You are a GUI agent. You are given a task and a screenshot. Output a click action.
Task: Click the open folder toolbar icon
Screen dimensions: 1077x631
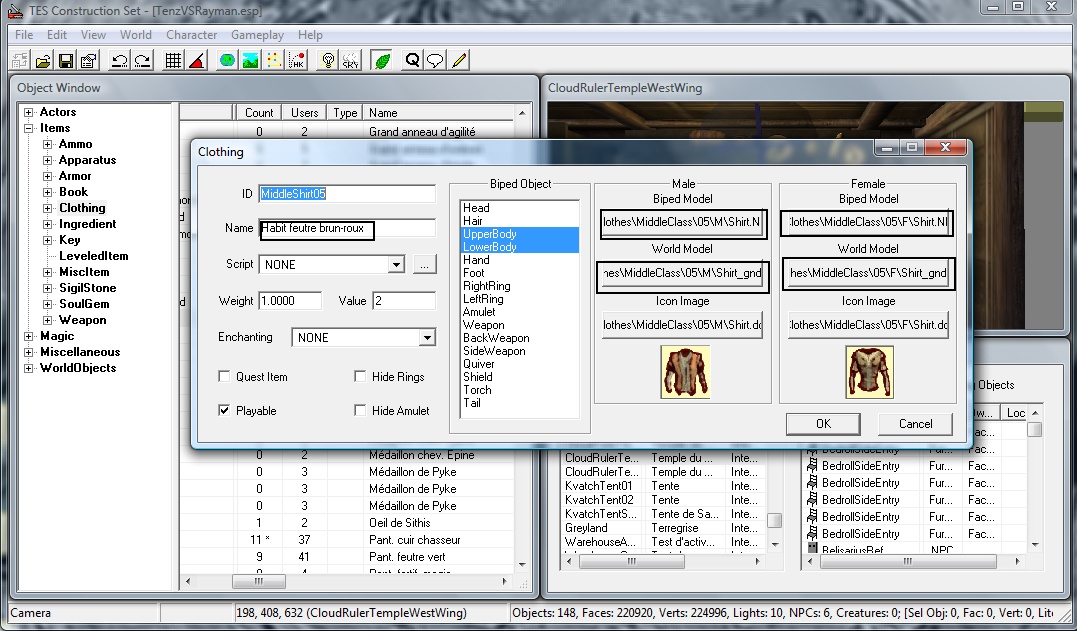(44, 61)
